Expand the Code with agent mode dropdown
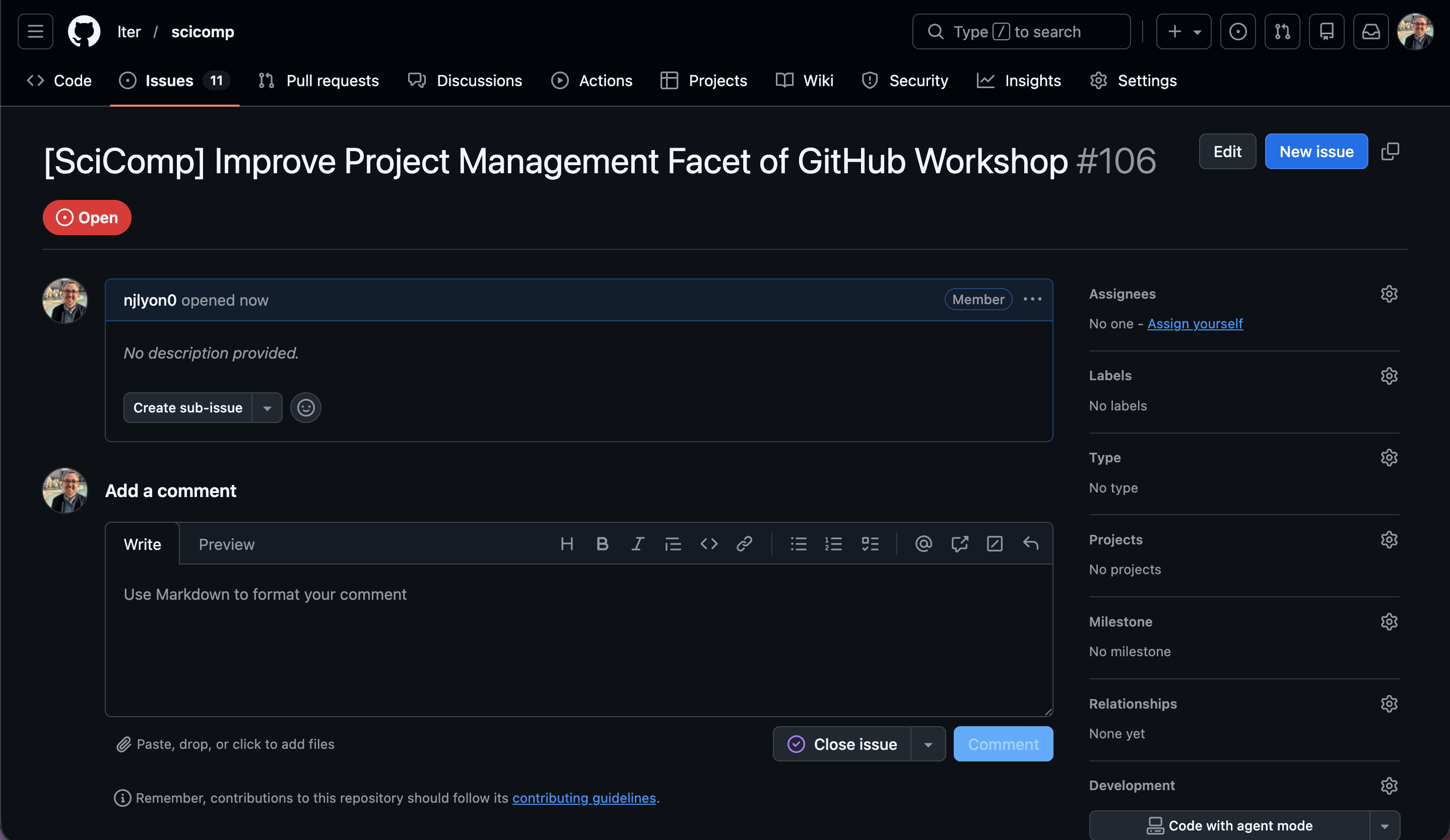1450x840 pixels. [1385, 825]
